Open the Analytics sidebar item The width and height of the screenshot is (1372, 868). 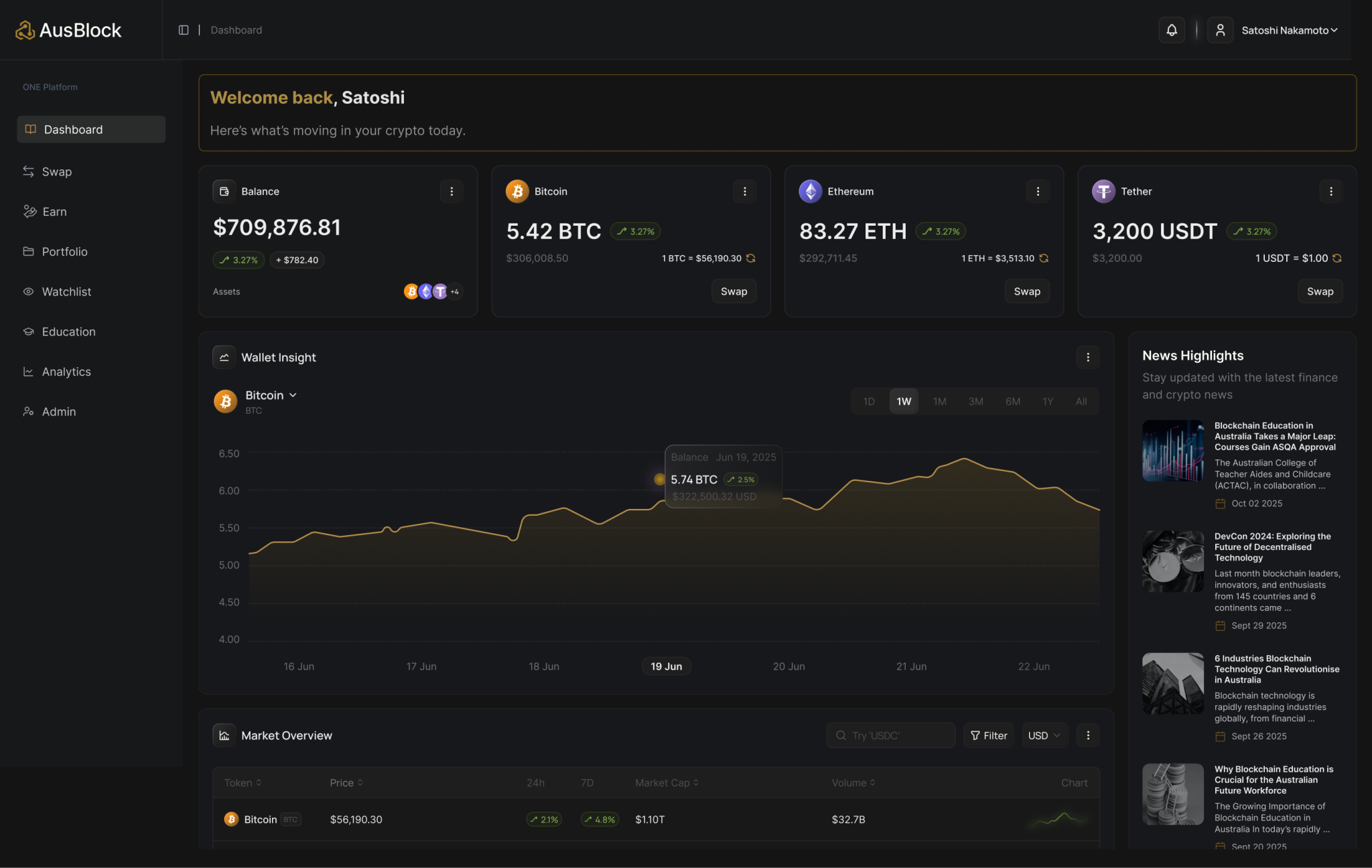coord(66,372)
